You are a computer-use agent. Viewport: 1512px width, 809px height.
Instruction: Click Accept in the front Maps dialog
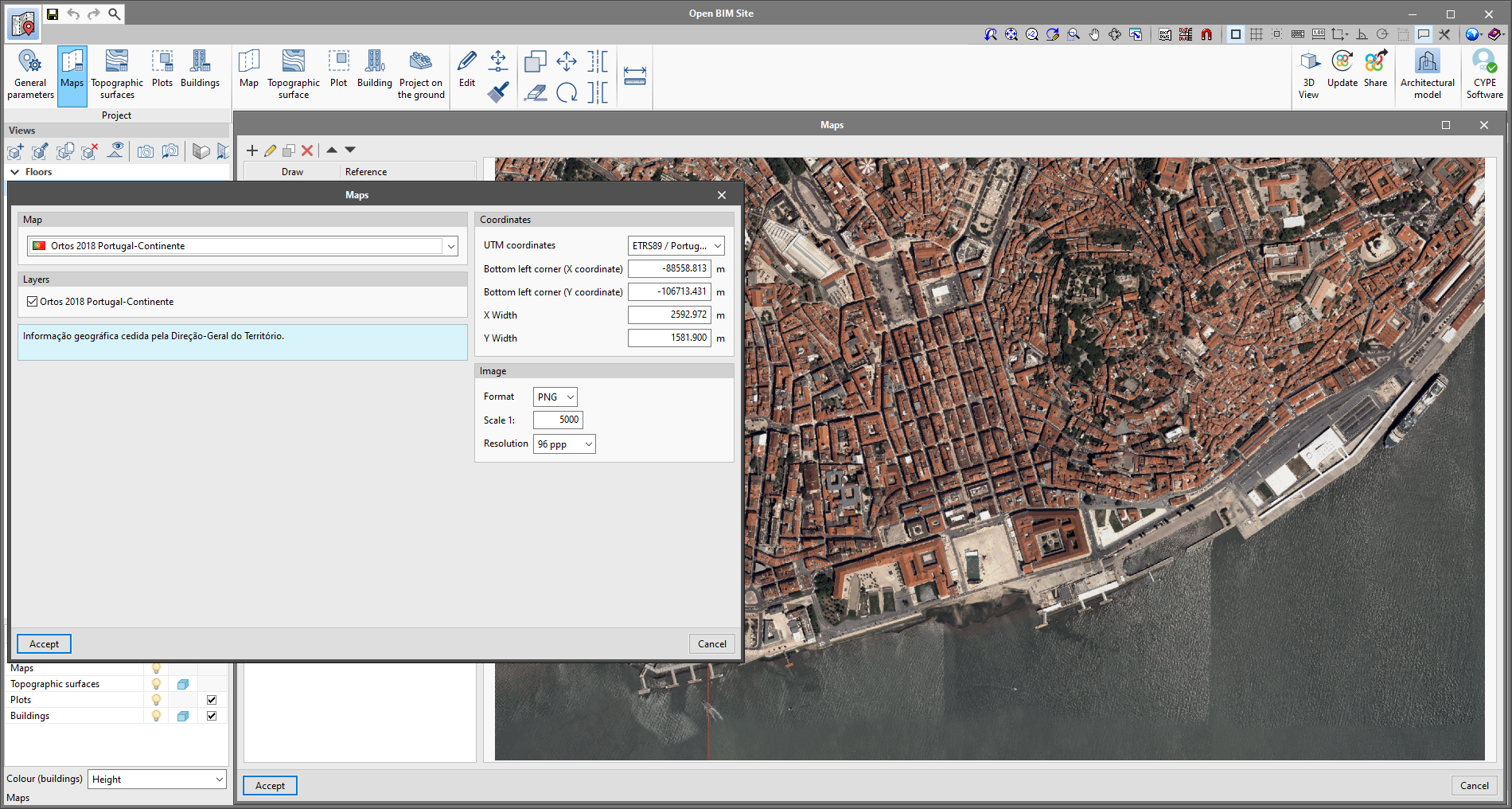coord(44,644)
